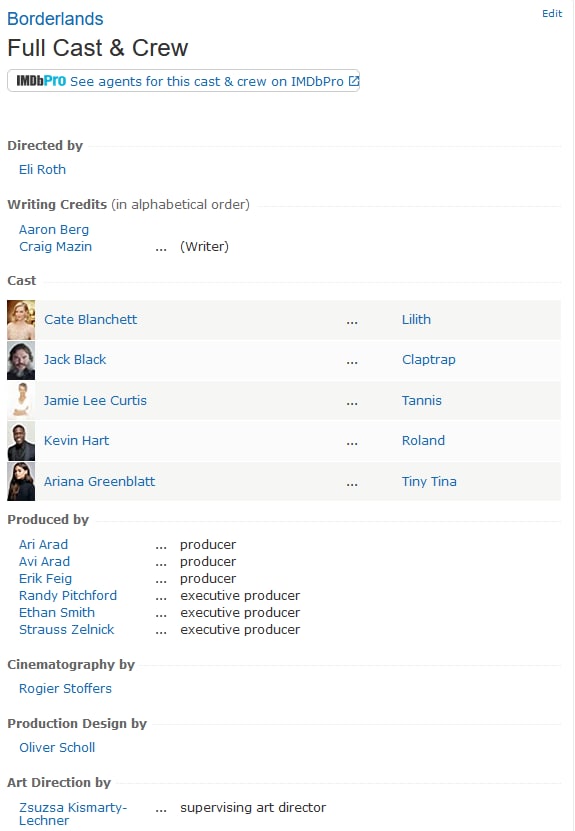Open Cate Blanchett's headshot thumbnail

pos(21,320)
